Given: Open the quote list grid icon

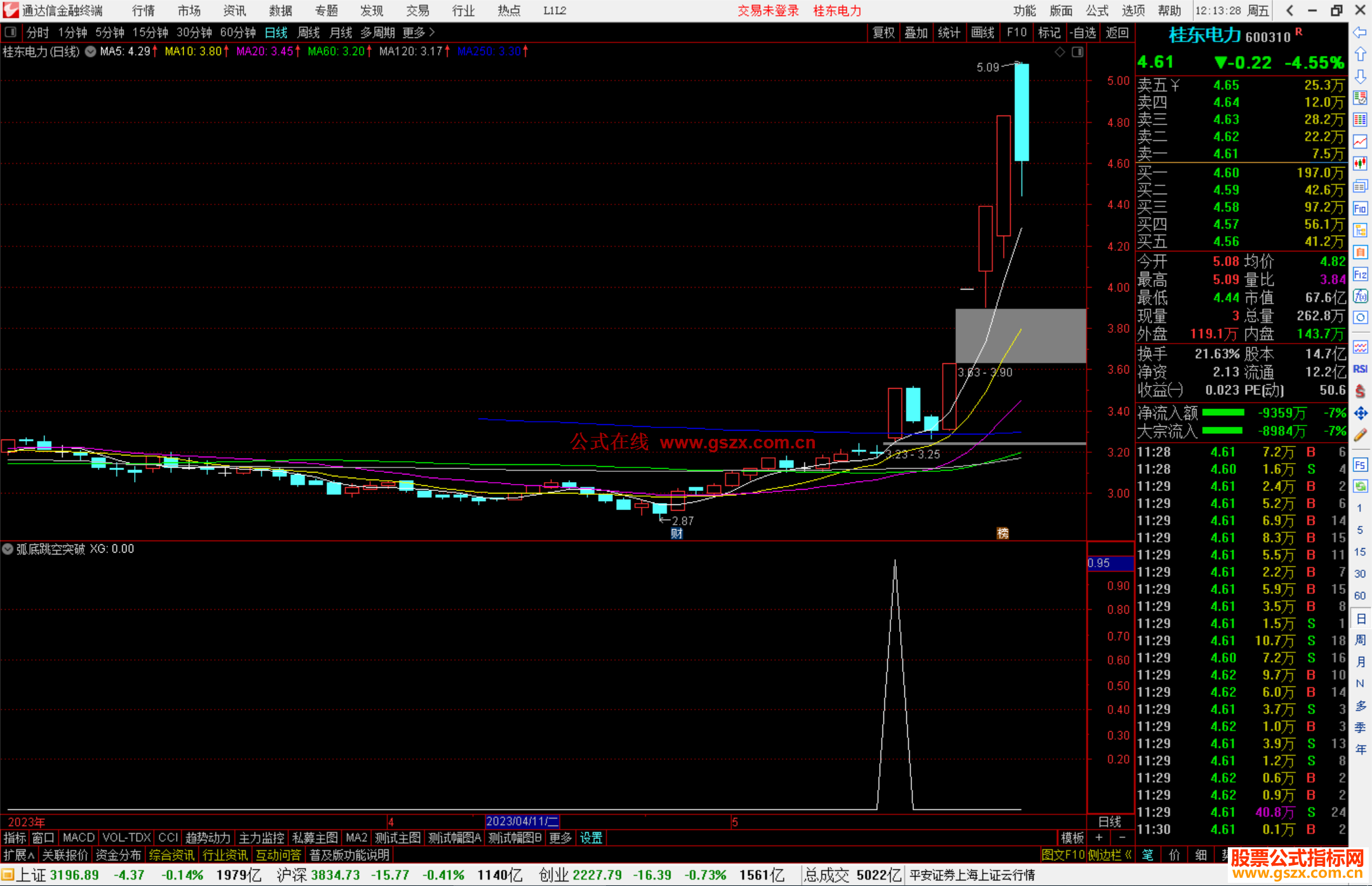Looking at the screenshot, I should point(1360,120).
